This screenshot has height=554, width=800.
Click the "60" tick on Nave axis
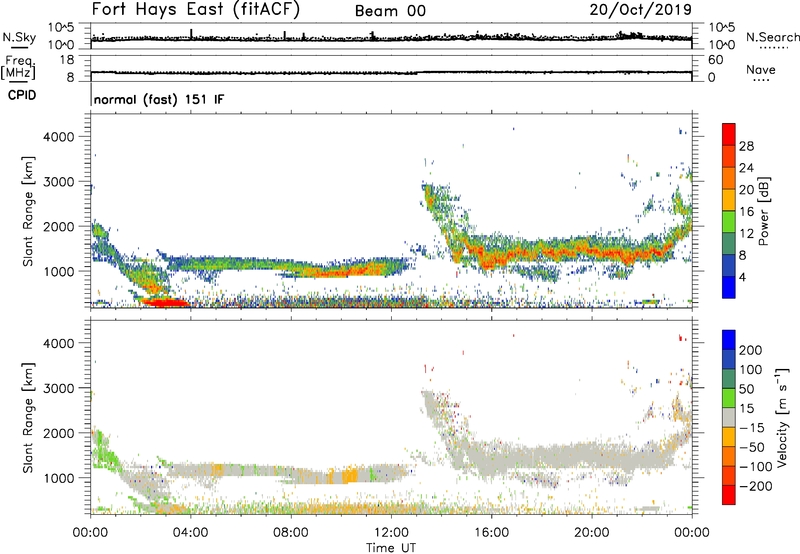point(716,60)
